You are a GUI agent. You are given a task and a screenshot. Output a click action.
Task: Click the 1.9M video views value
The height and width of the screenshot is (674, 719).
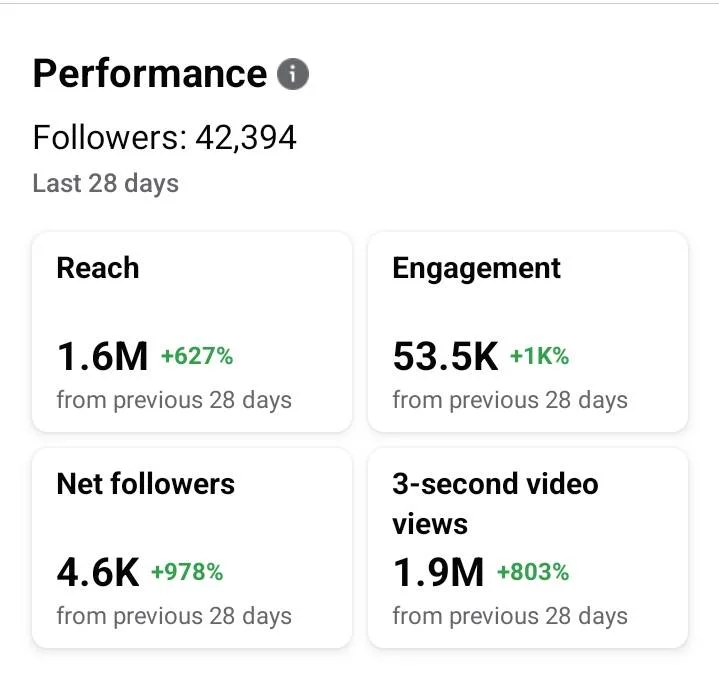coord(438,572)
